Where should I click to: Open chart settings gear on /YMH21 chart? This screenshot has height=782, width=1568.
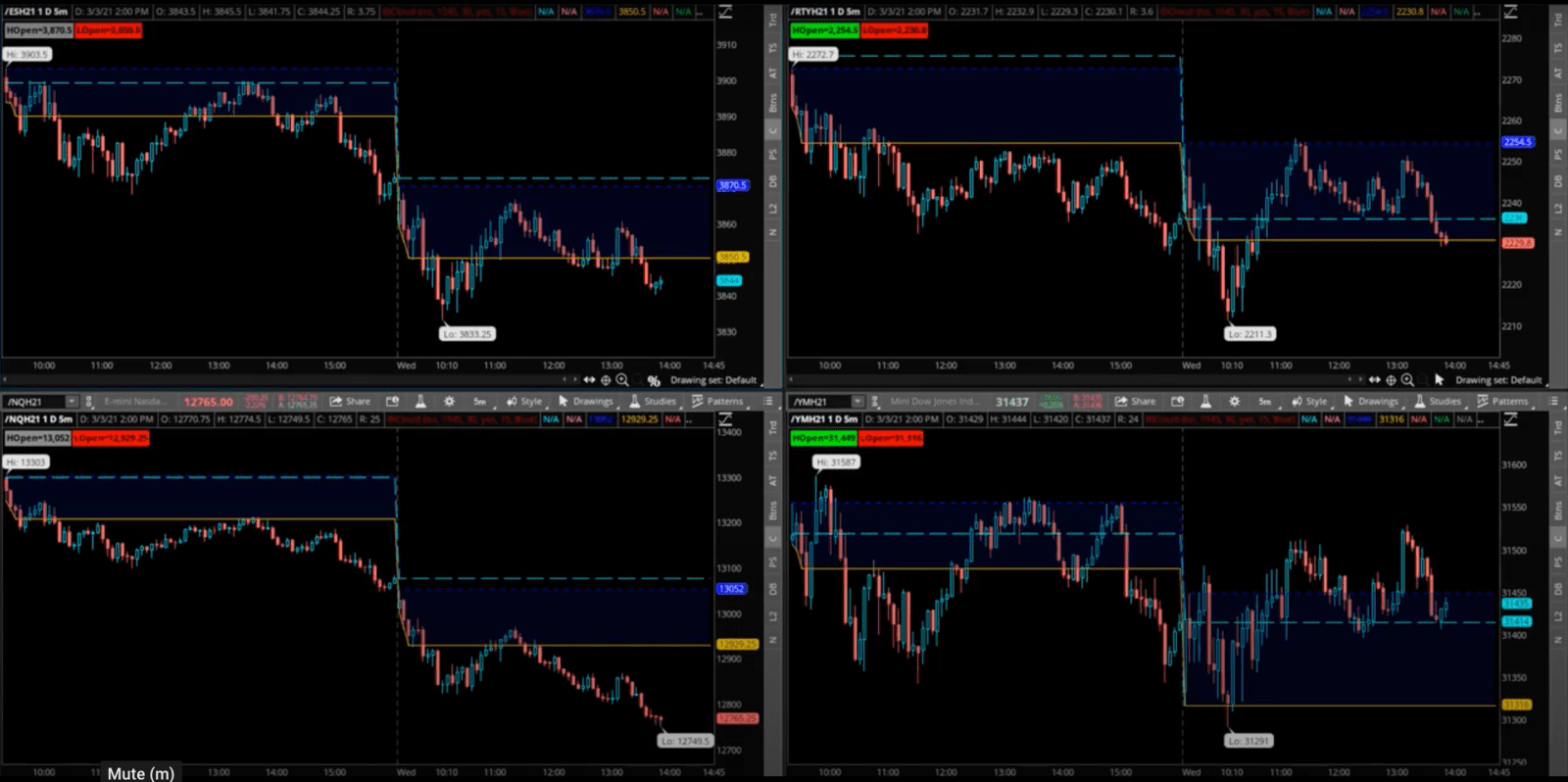[1235, 402]
